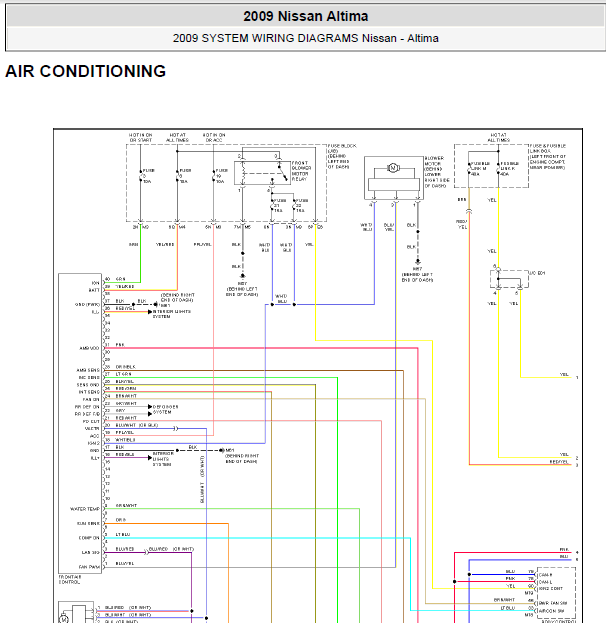
Task: Click the '2009 Nissan Altima' title
Action: coord(306,16)
